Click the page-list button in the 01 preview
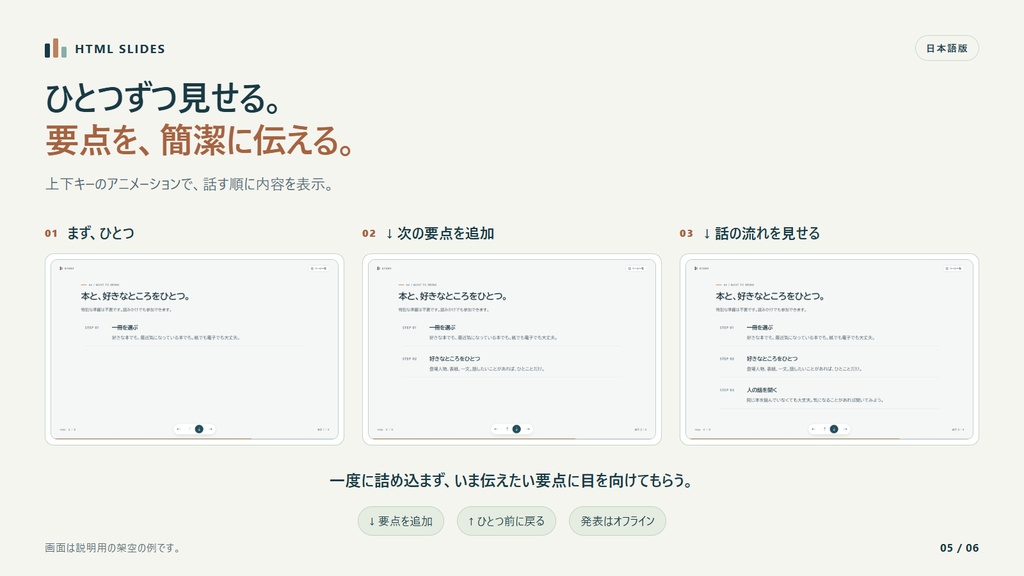The height and width of the screenshot is (576, 1024). (x=319, y=268)
